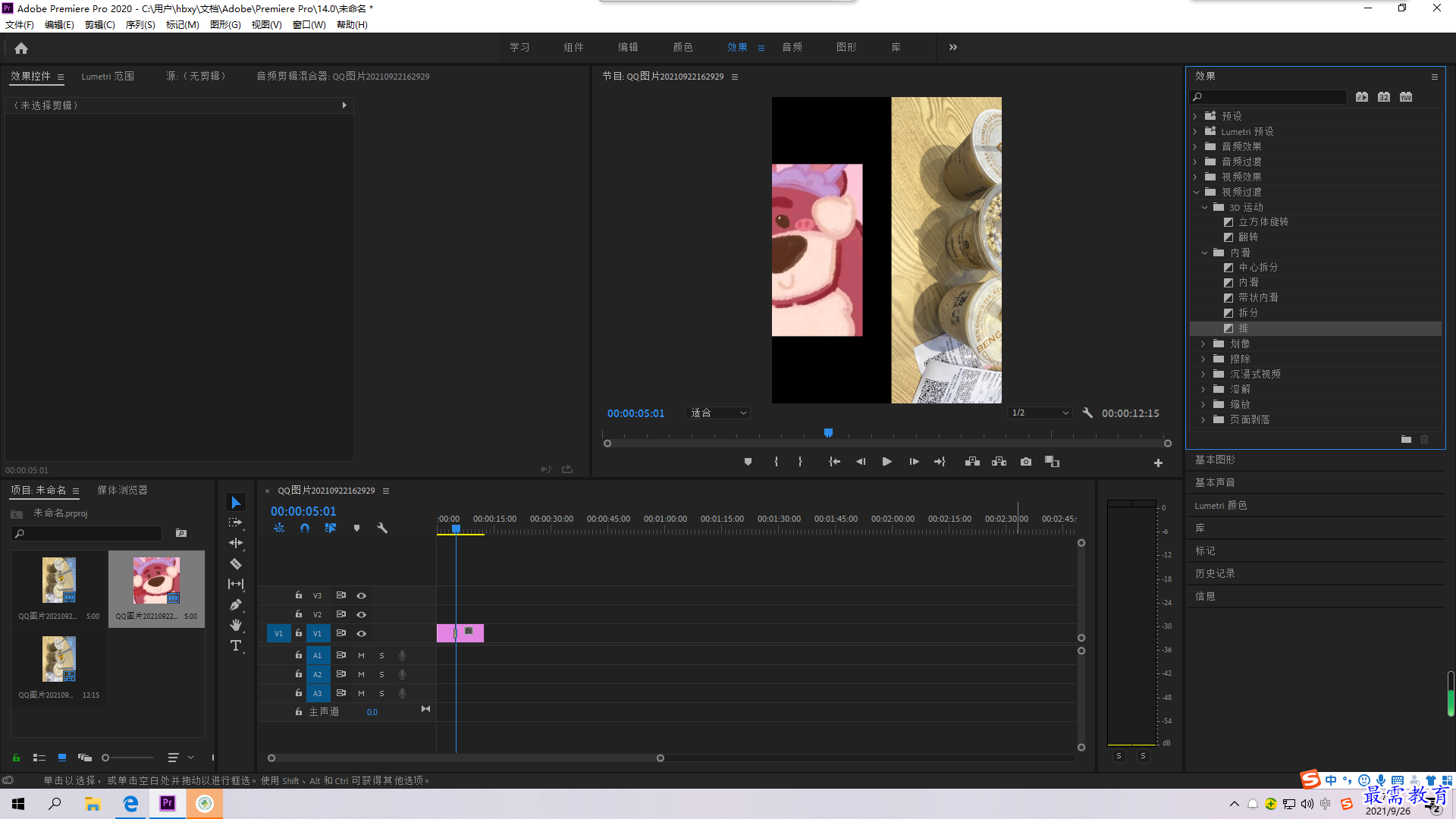Click the Lift button
The width and height of the screenshot is (1456, 819).
tap(972, 462)
